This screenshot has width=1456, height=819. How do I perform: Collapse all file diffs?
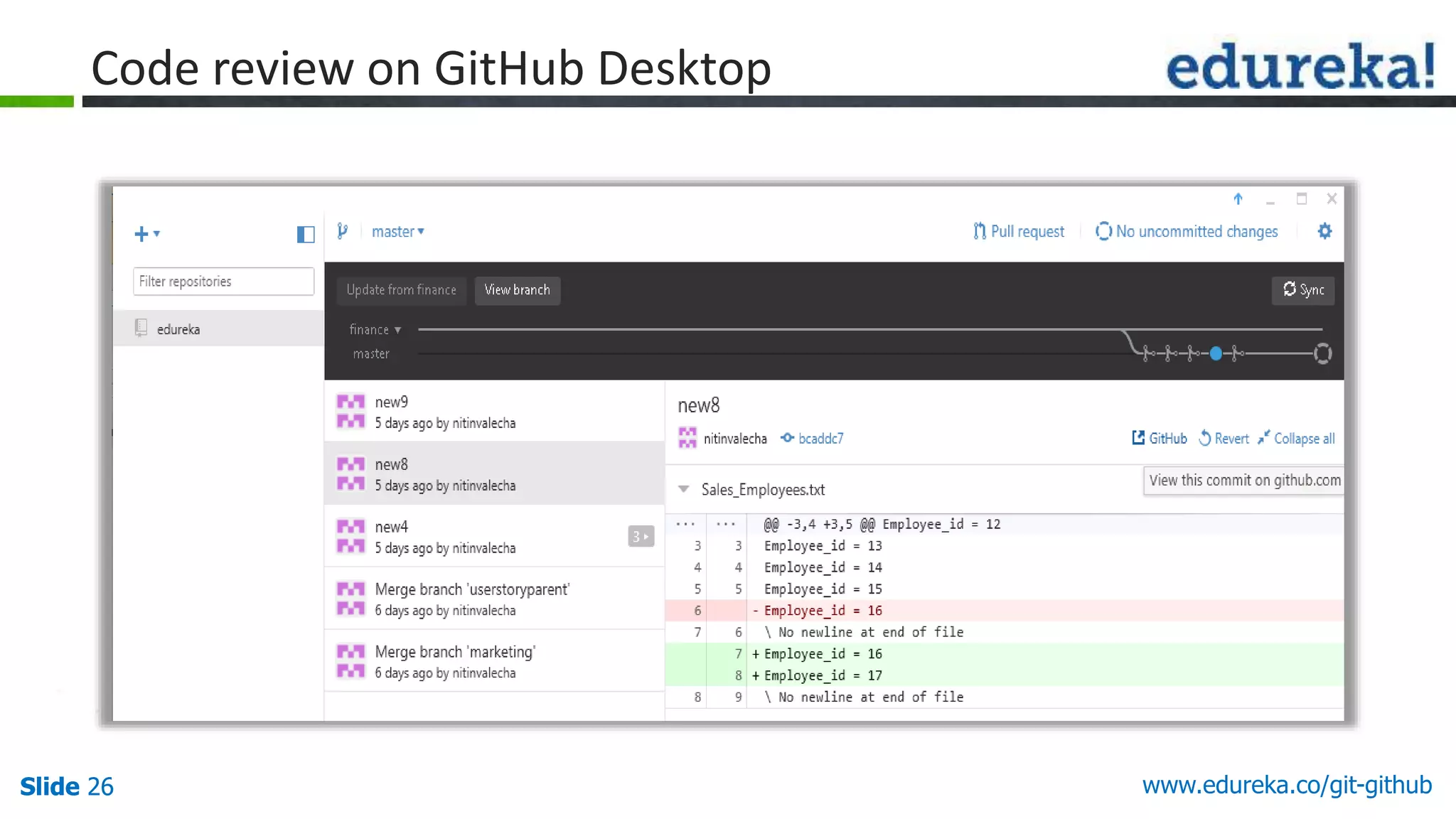[x=1296, y=439]
